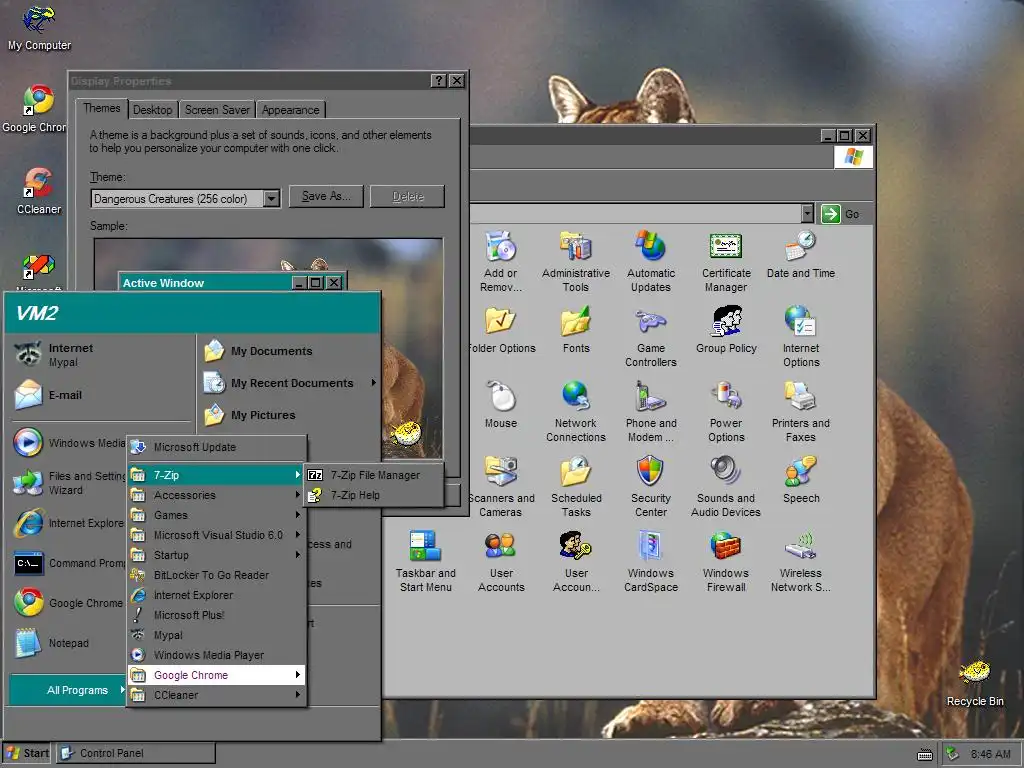Open My Pictures from Start menu

point(287,415)
